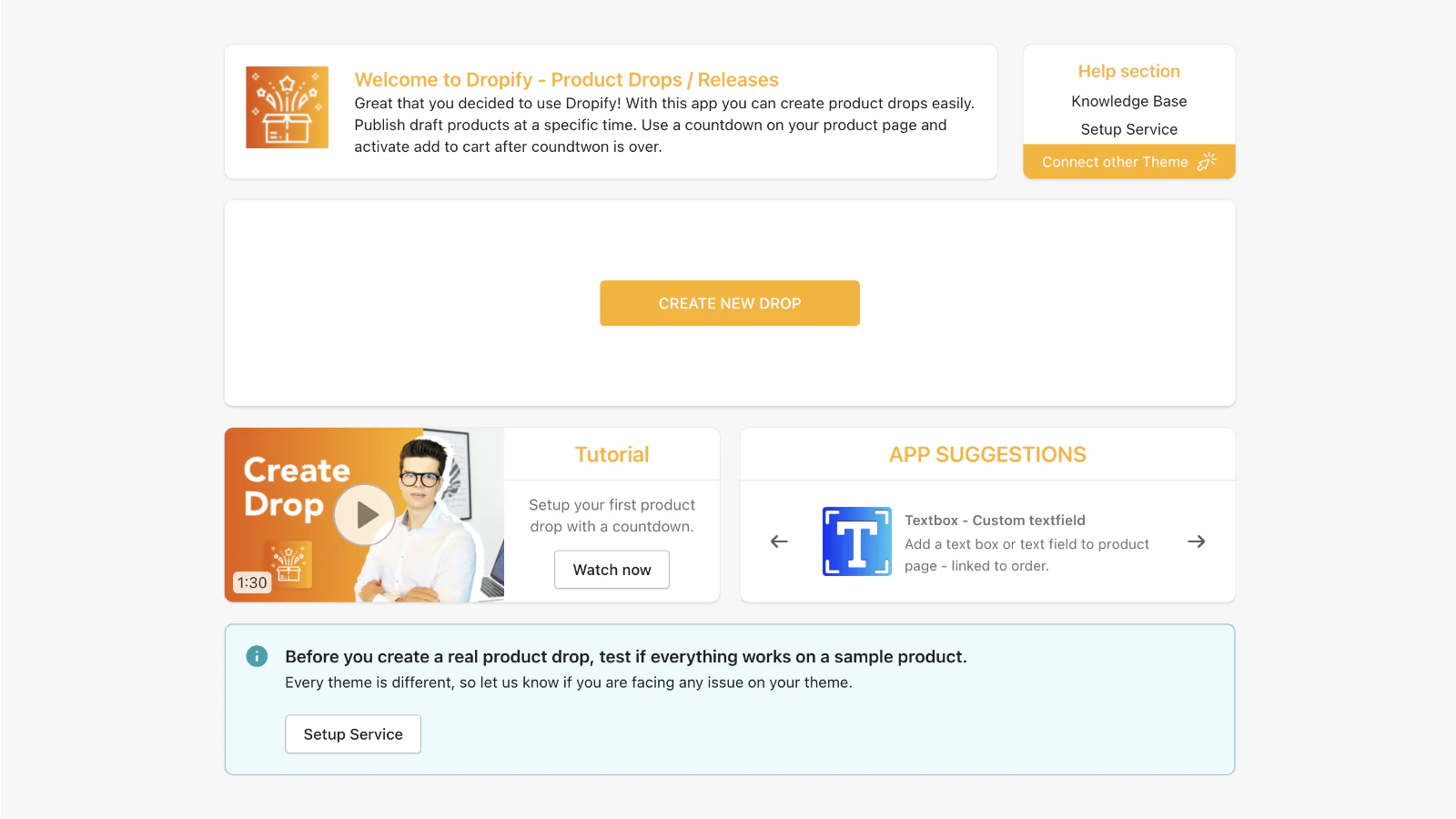Click the 1:30 duration badge on video
The image size is (1456, 819).
[x=252, y=582]
